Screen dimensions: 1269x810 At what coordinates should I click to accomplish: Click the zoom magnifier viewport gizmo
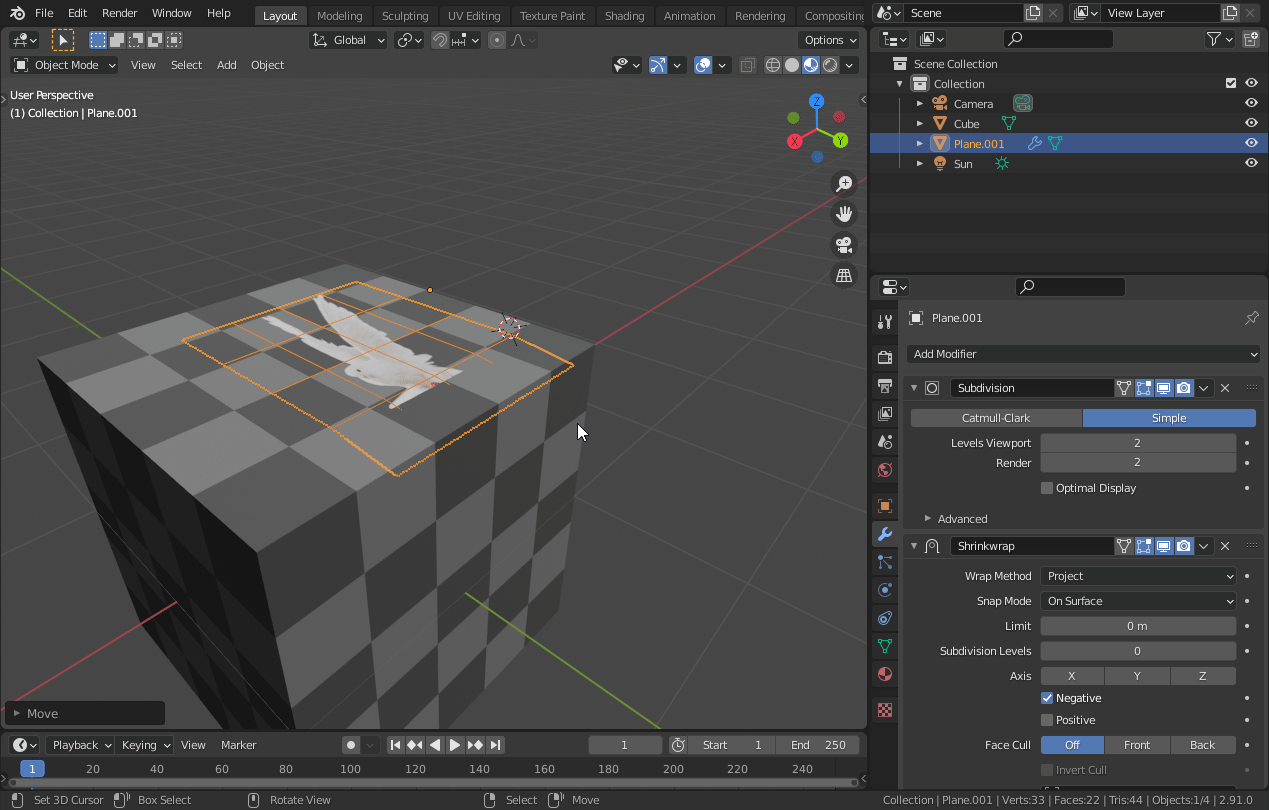tap(844, 184)
